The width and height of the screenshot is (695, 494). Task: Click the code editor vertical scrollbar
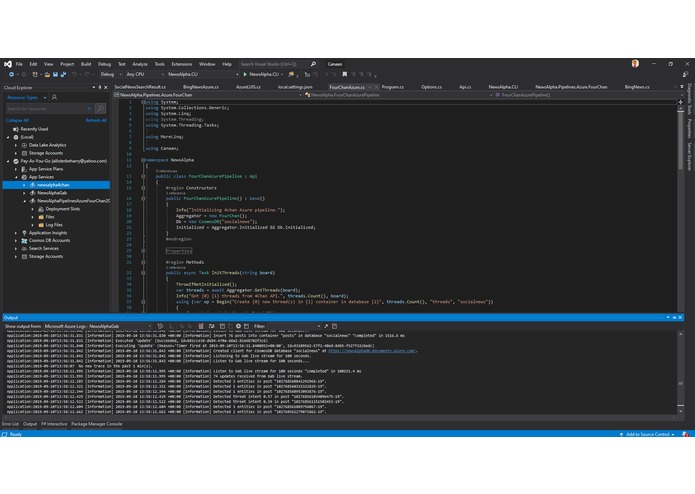point(680,207)
